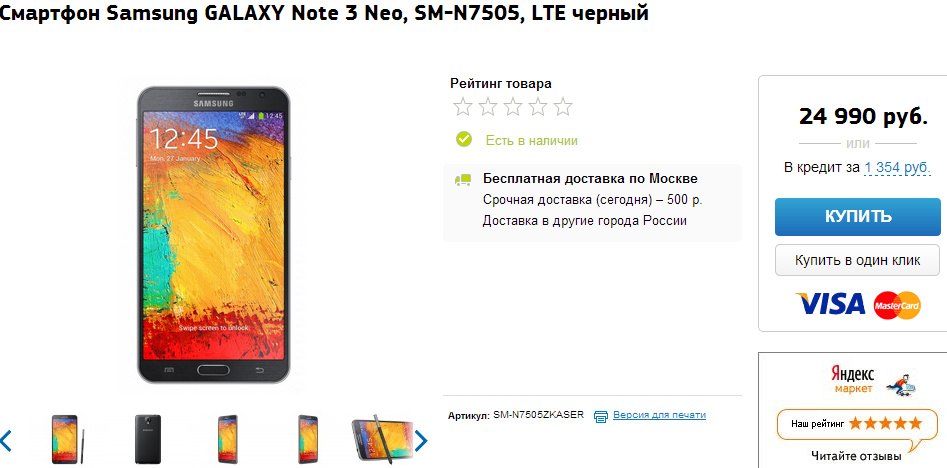
Task: Select the black back-view phone thumbnail
Action: click(148, 439)
